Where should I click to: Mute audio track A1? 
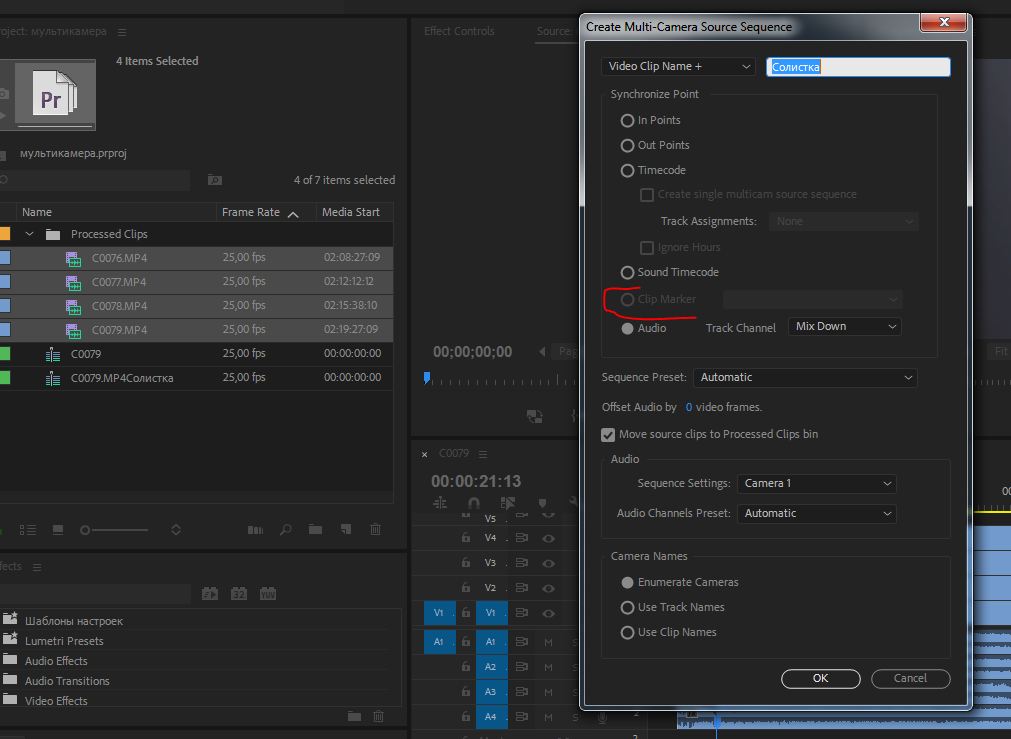coord(548,642)
